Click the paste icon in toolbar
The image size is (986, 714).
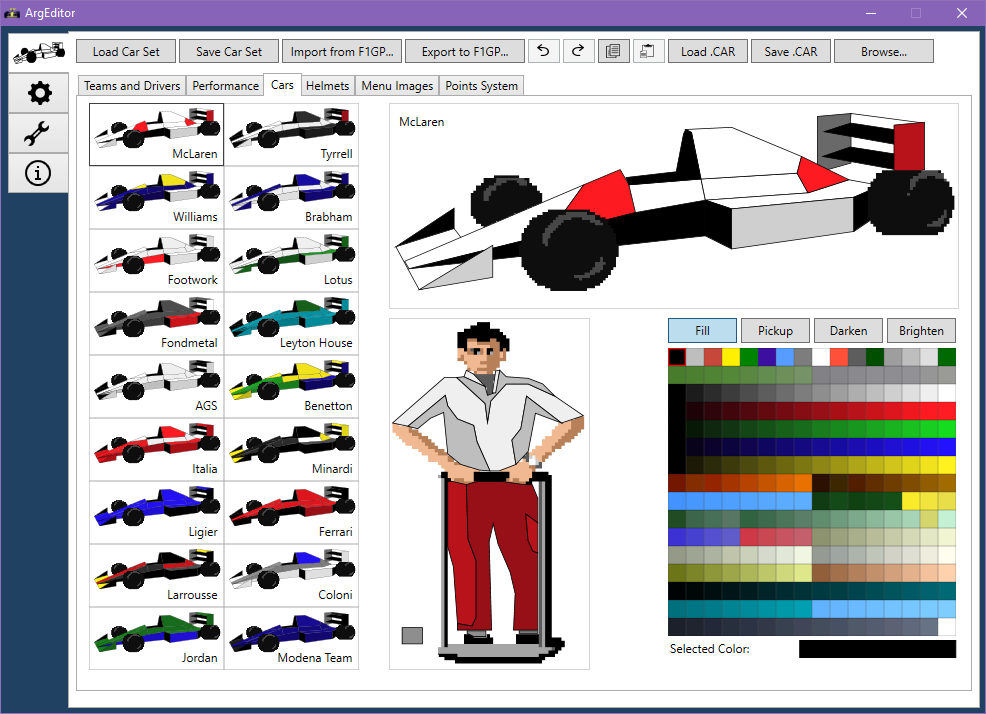(x=648, y=52)
